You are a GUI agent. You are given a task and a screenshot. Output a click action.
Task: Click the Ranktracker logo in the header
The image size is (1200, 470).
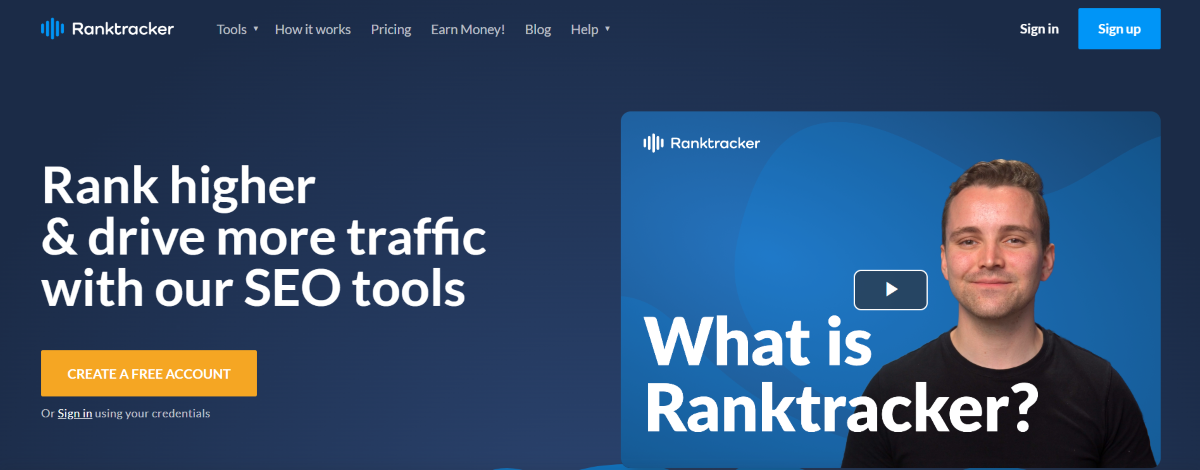point(107,29)
